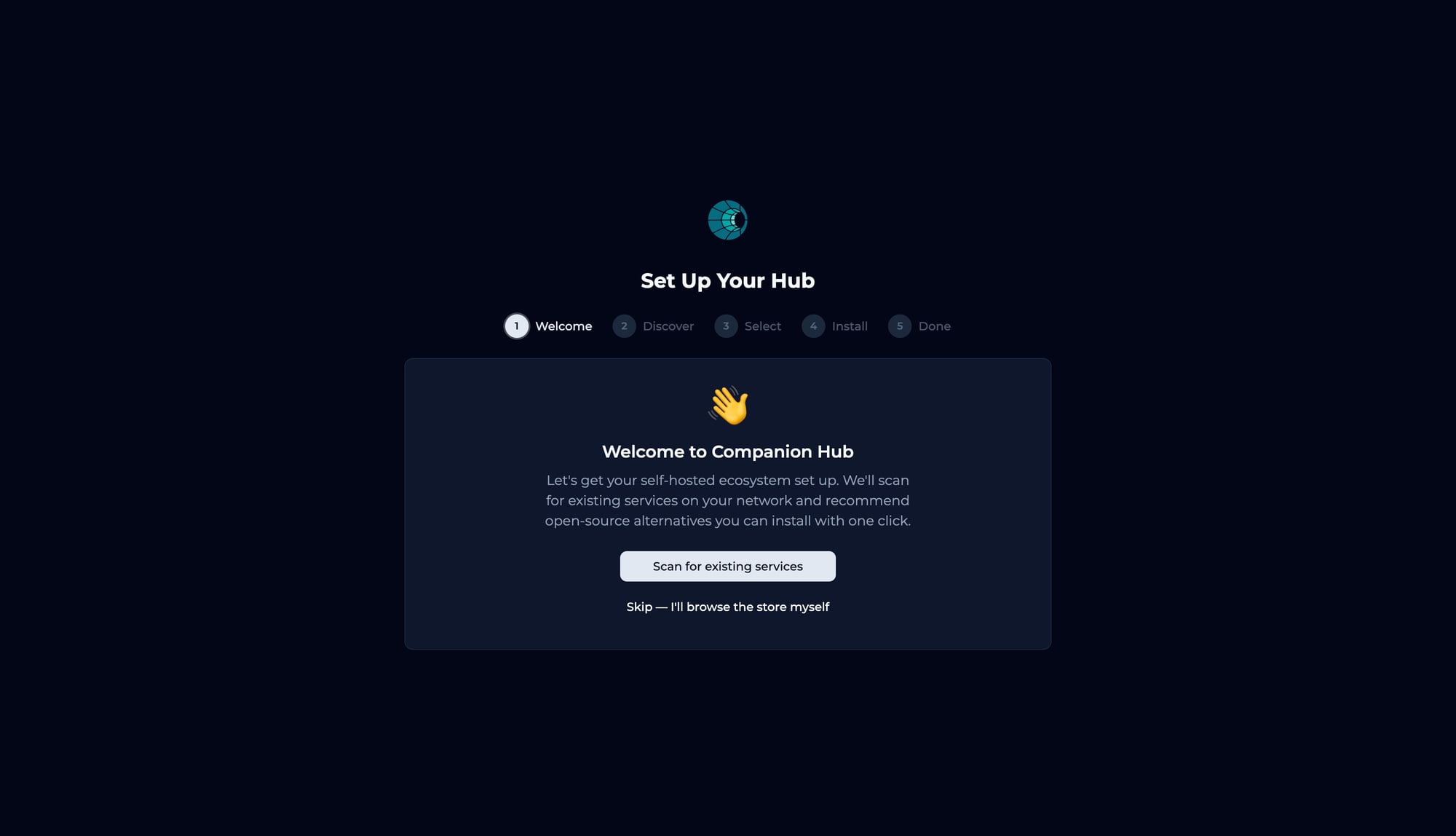Image resolution: width=1456 pixels, height=836 pixels.
Task: Switch to the Install step label
Action: pyautogui.click(x=850, y=326)
